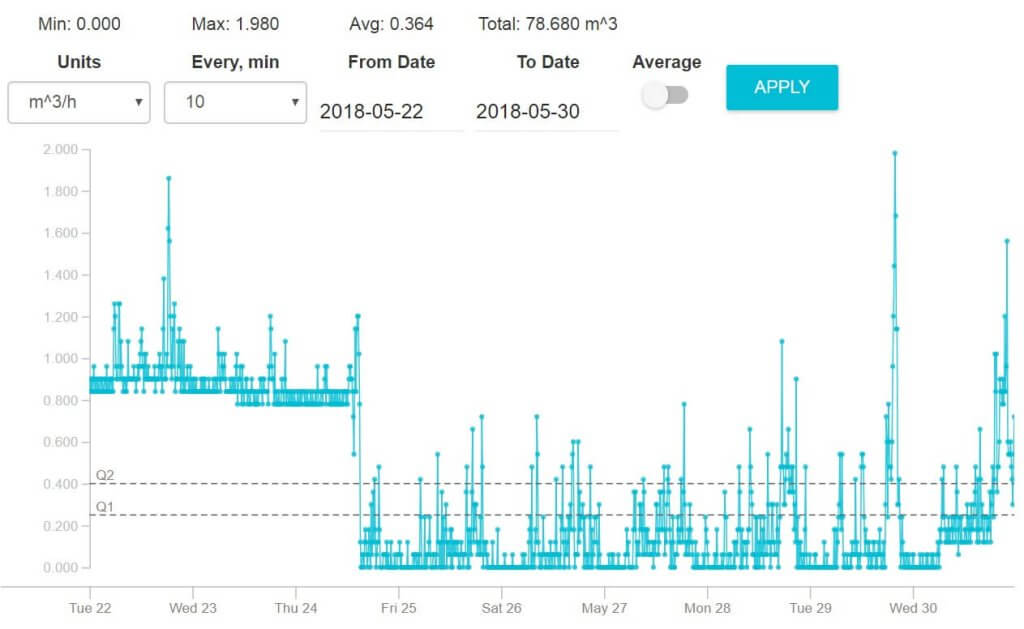This screenshot has height=629, width=1024.
Task: Click the May 27 x-axis label
Action: 604,607
